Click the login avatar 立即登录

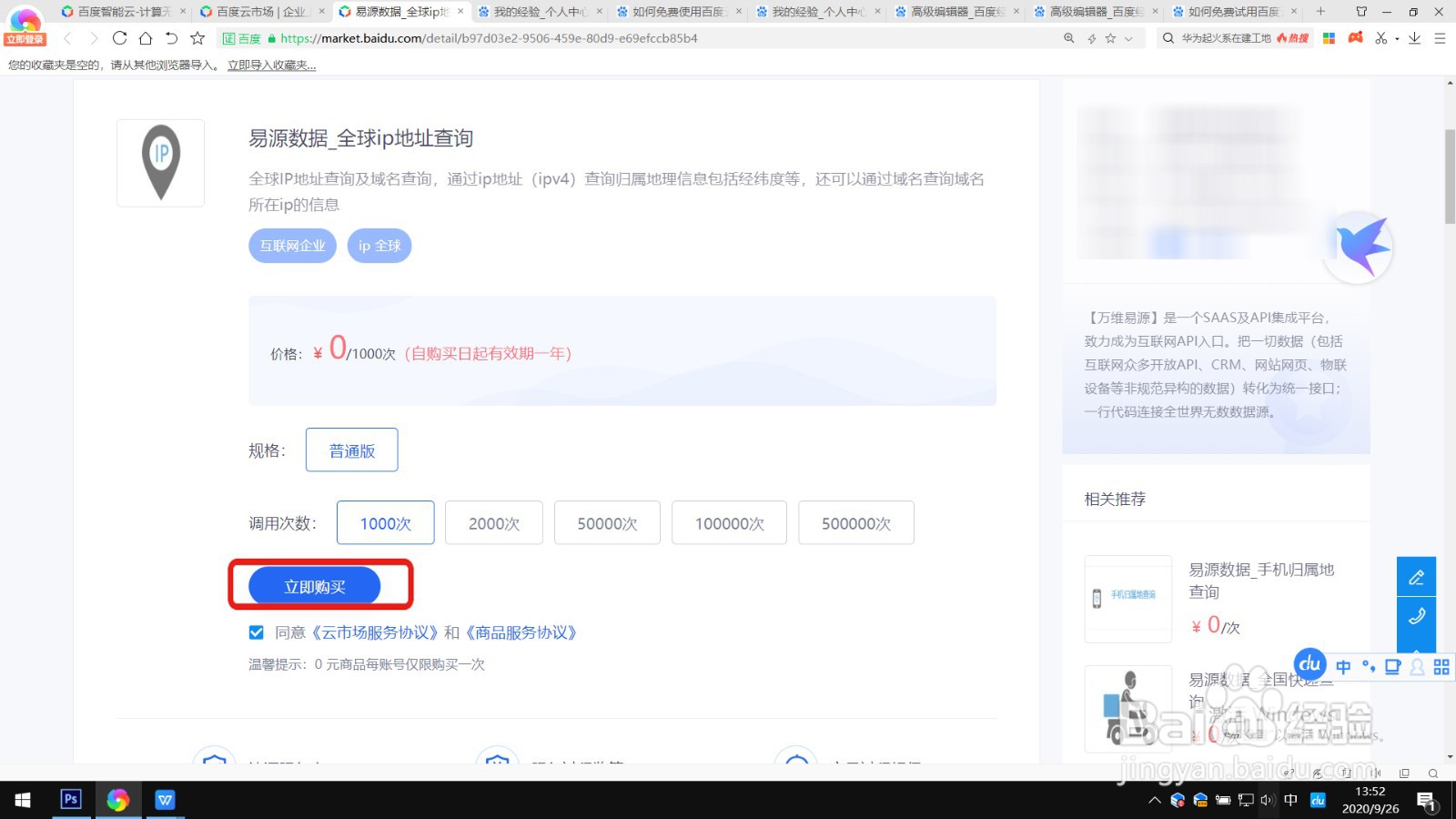tap(25, 25)
